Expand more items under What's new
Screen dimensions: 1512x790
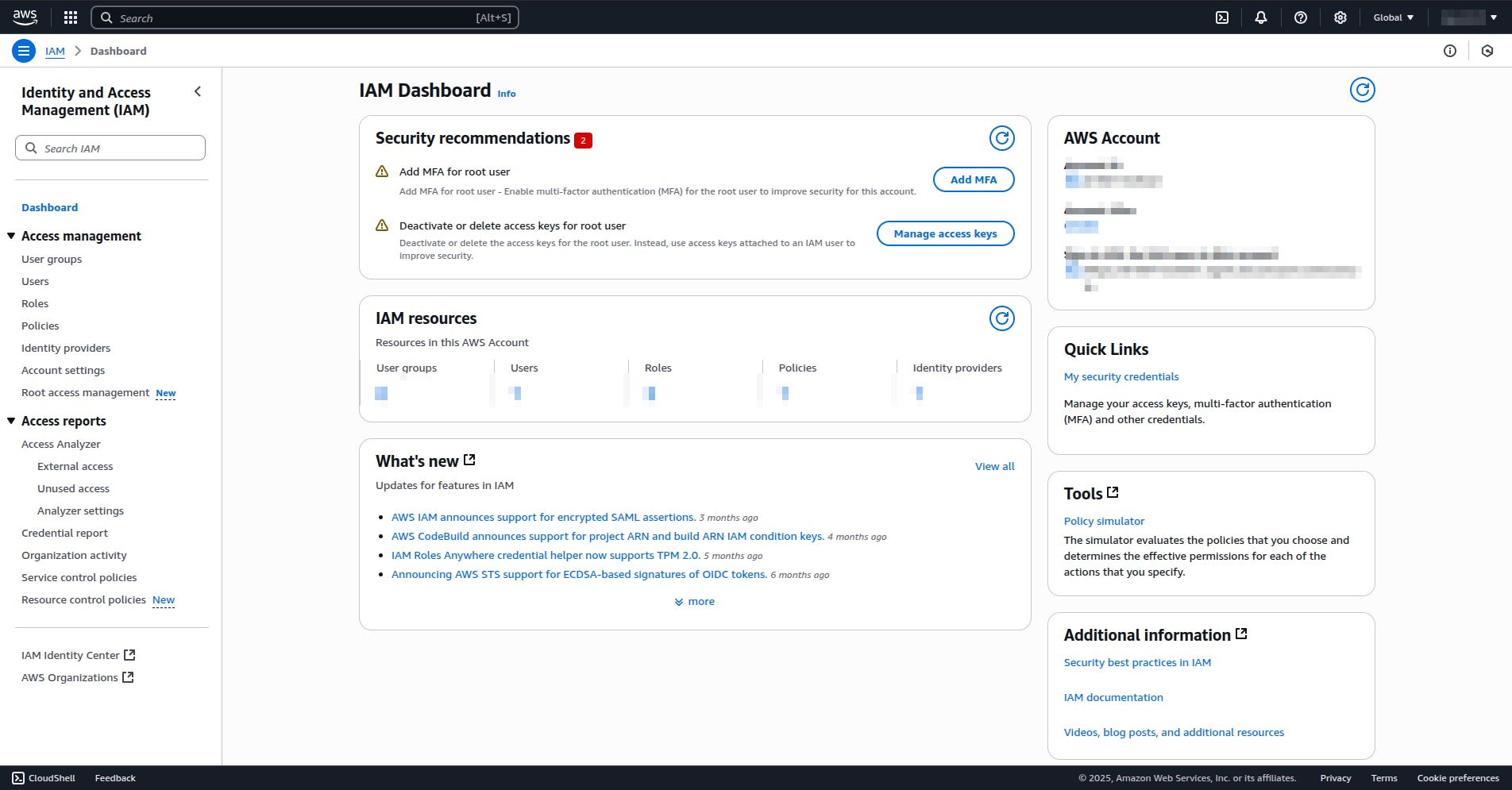694,601
